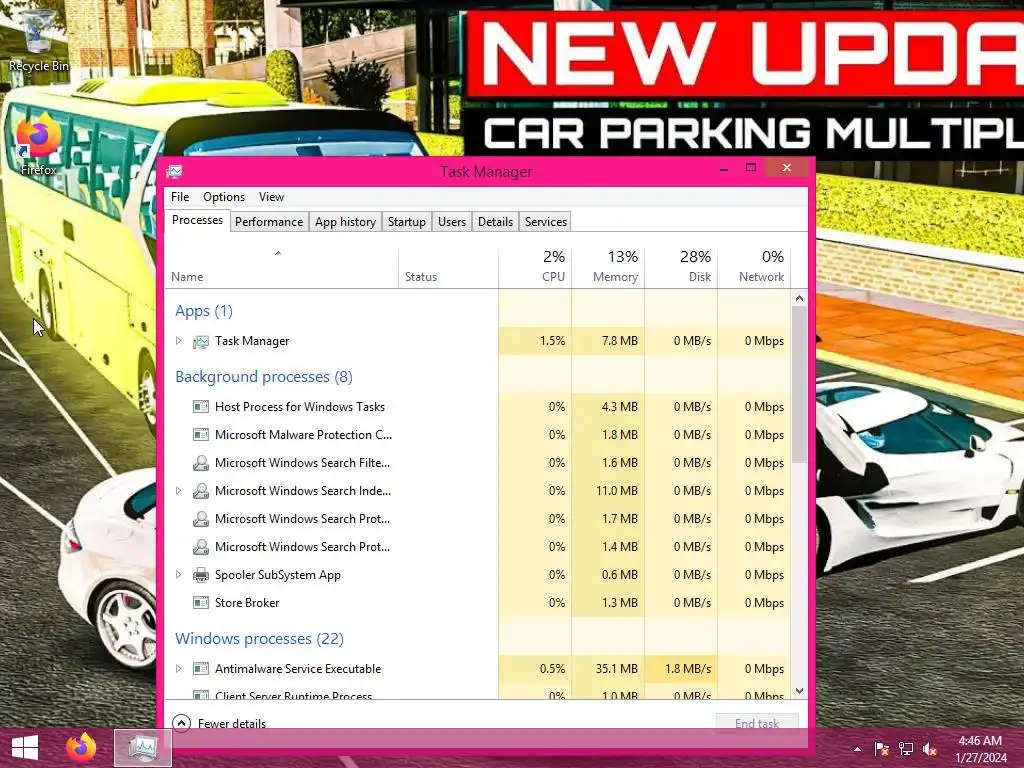Open the File menu
1024x768 pixels.
click(x=180, y=197)
